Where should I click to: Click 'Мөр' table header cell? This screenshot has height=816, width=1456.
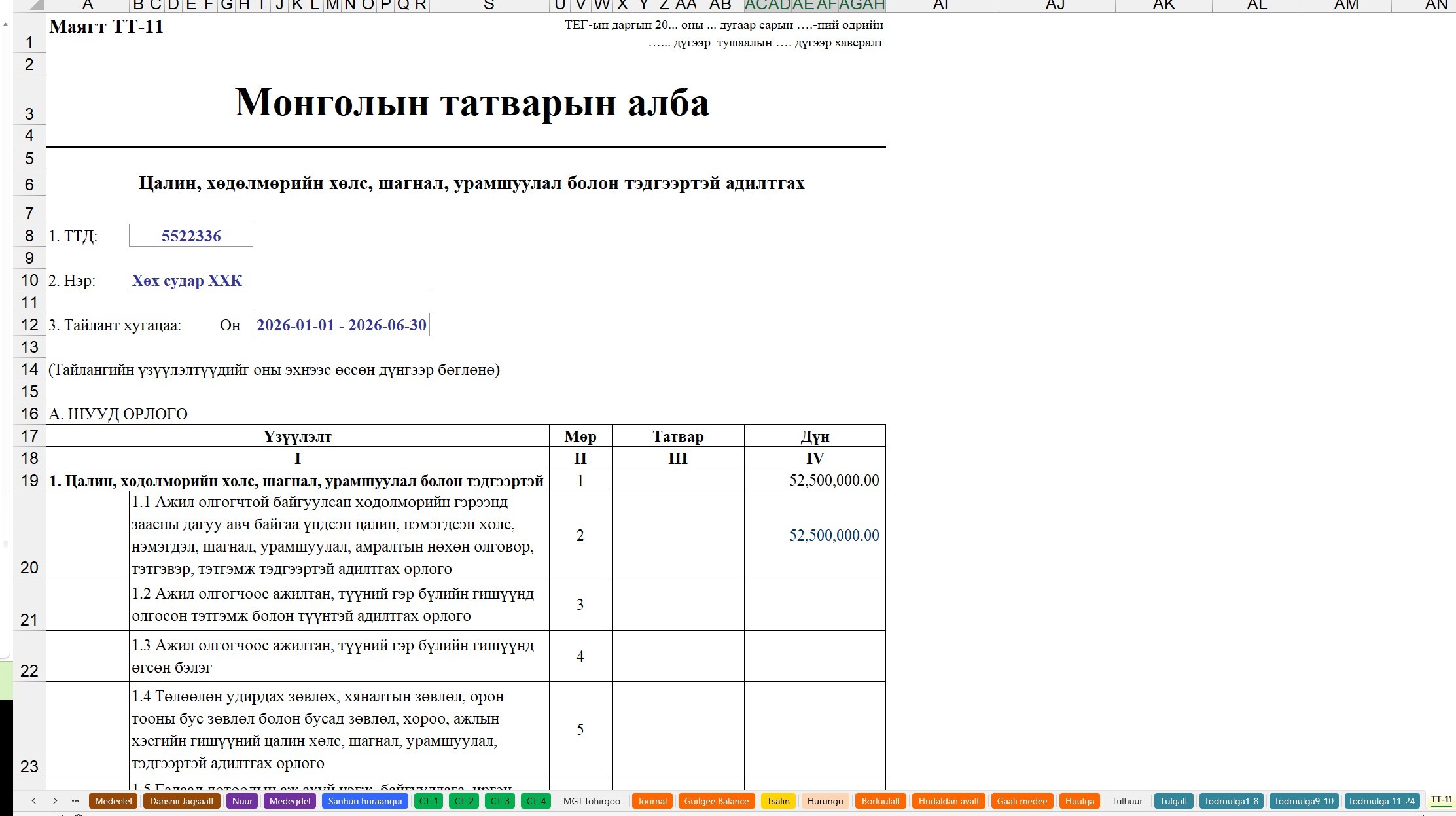coord(580,436)
